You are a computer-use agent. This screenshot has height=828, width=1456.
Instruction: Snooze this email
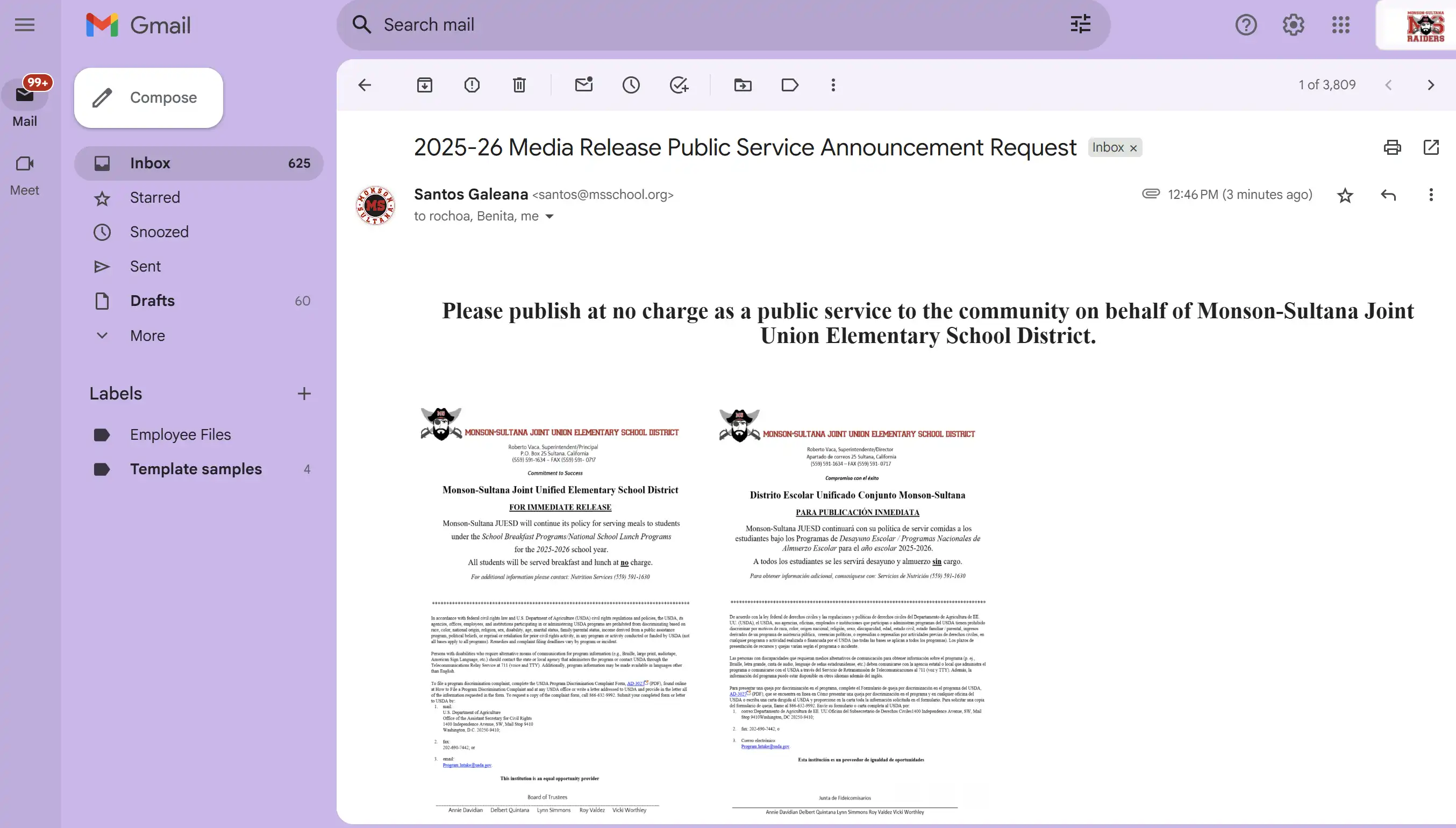[x=631, y=85]
